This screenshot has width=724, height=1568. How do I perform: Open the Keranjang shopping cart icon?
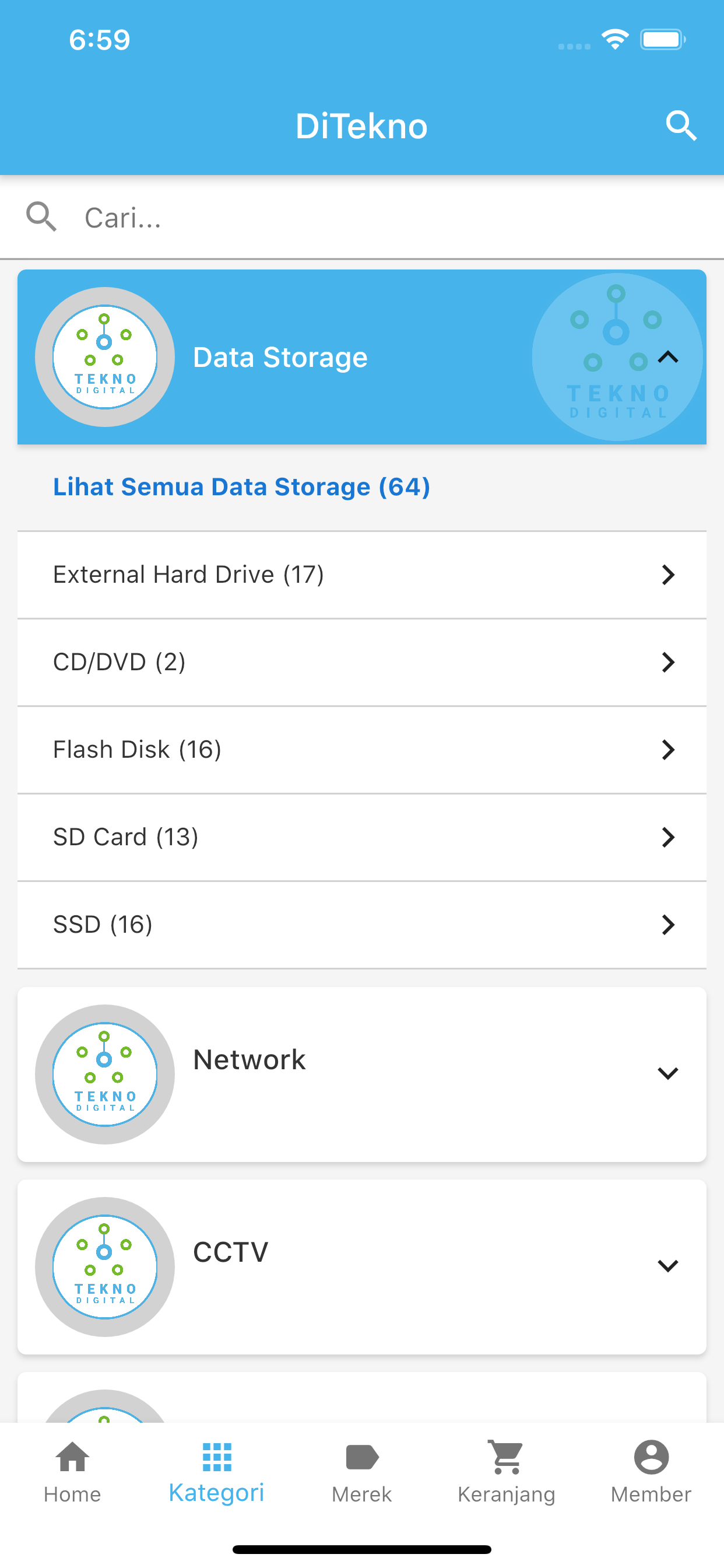[x=506, y=1457]
